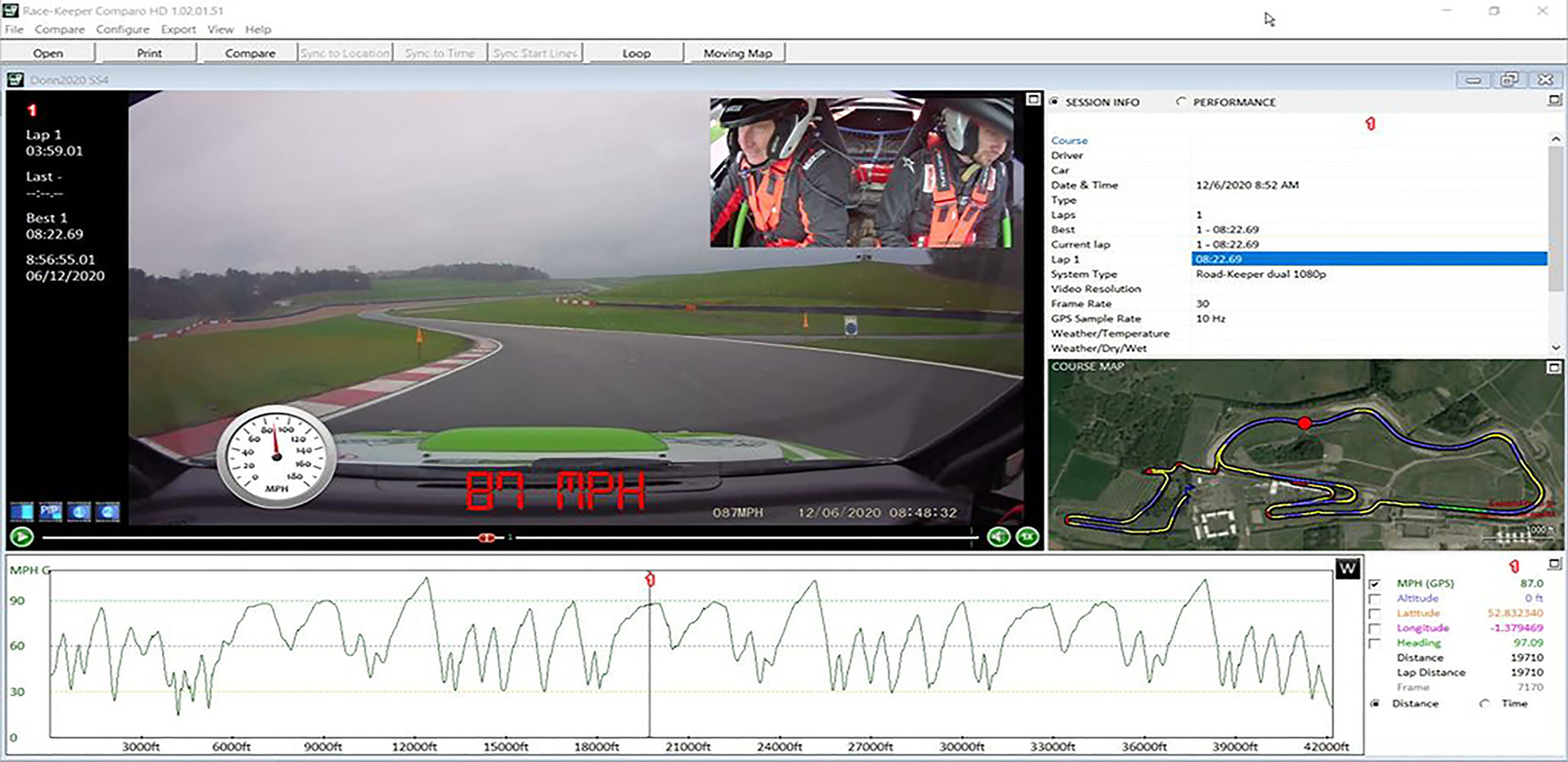Maximize the Course Map panel
1568x762 pixels.
coord(1554,368)
